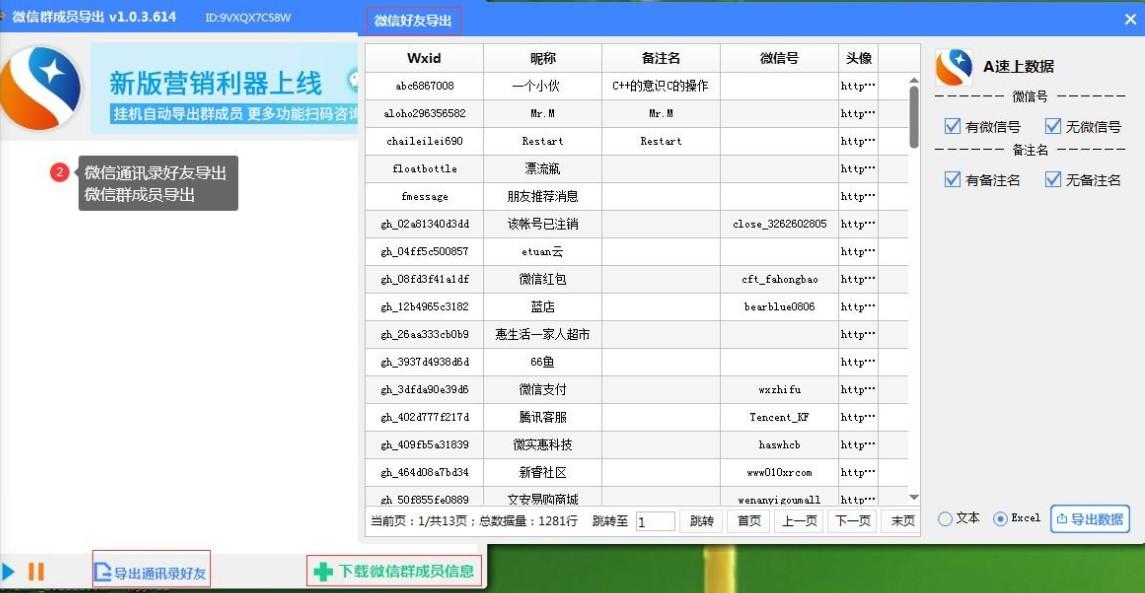
Task: Click the 备注名 column header
Action: [661, 58]
